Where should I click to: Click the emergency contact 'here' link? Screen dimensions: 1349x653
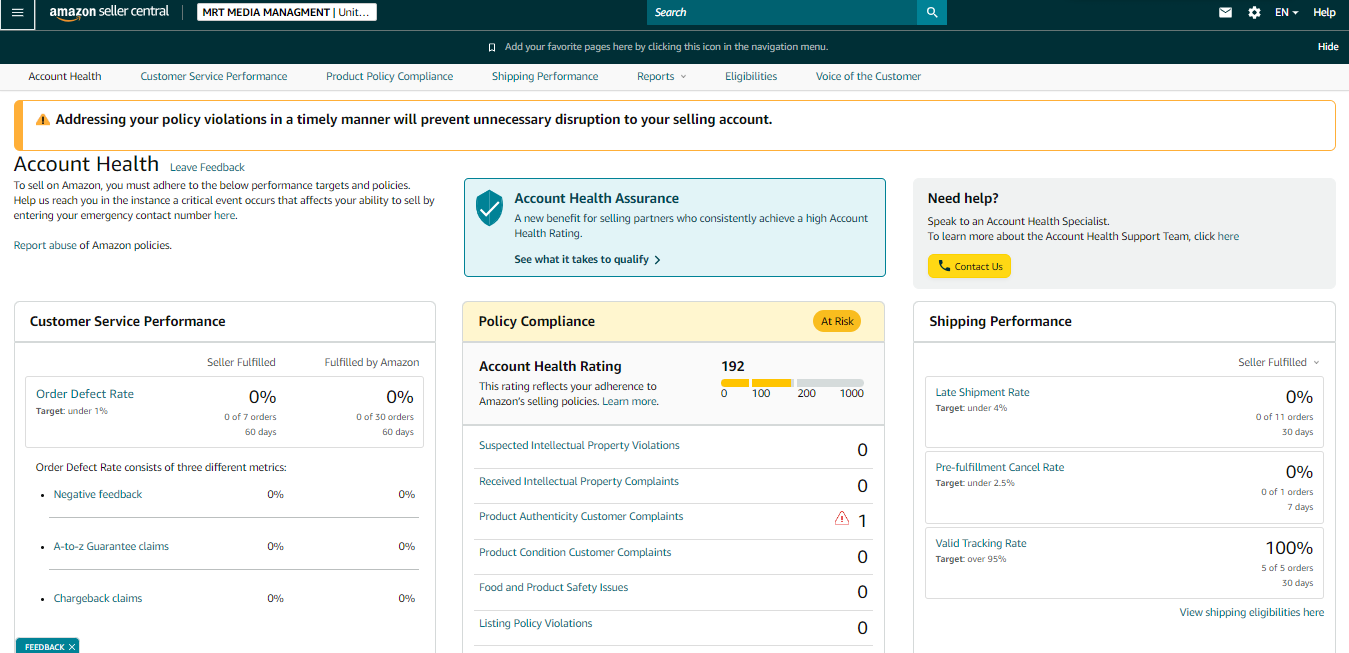(x=224, y=215)
